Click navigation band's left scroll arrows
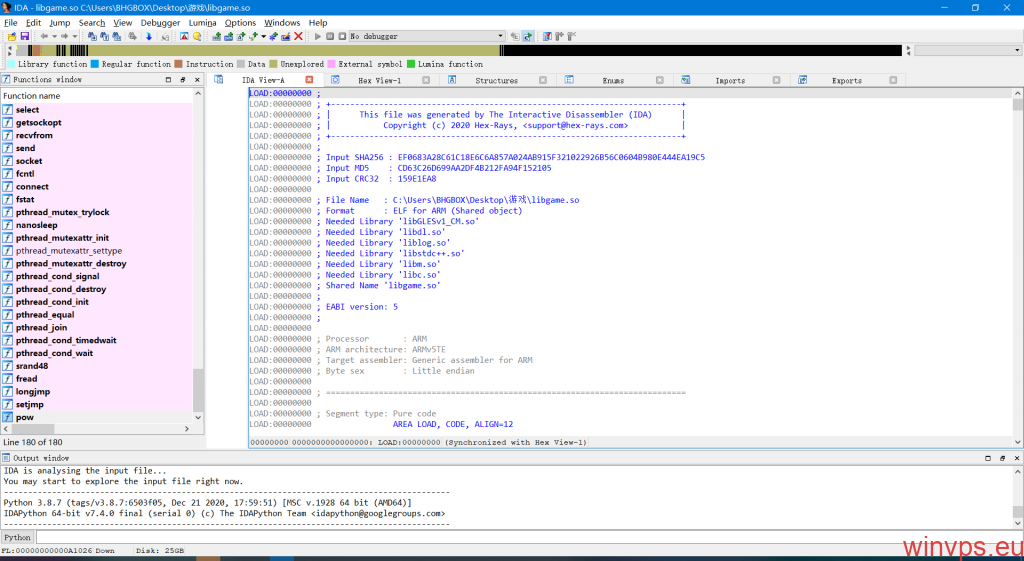1024x561 pixels. (10, 50)
